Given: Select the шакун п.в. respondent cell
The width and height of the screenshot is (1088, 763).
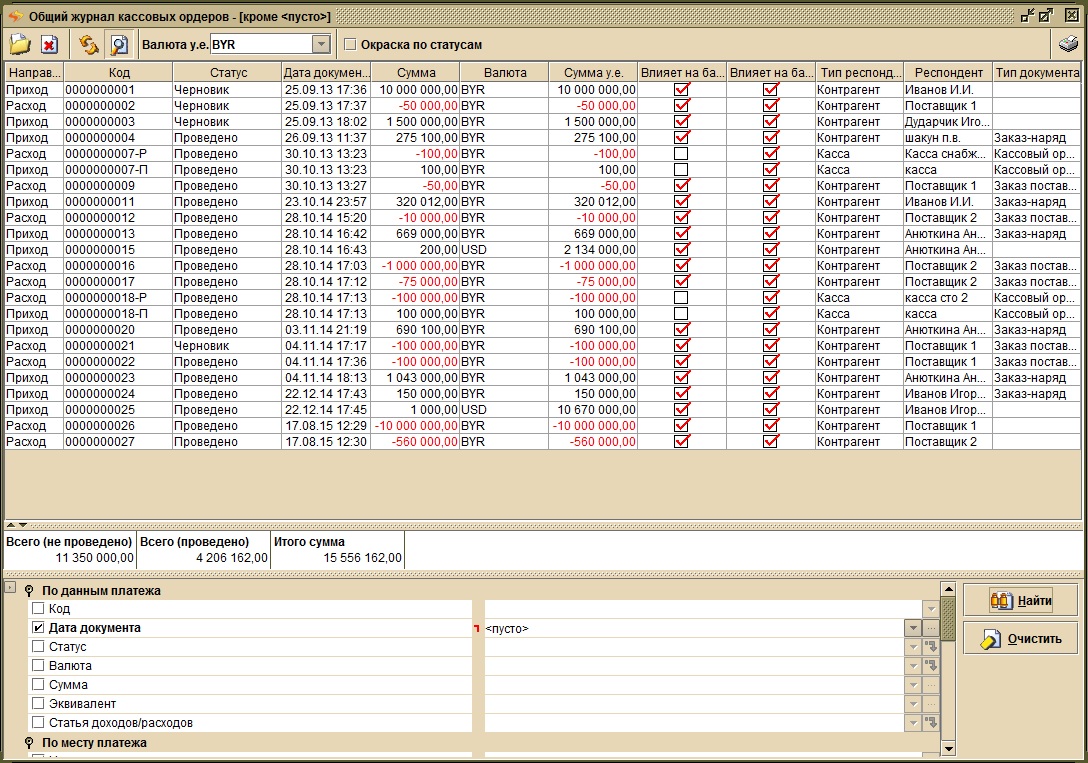Looking at the screenshot, I should (948, 137).
